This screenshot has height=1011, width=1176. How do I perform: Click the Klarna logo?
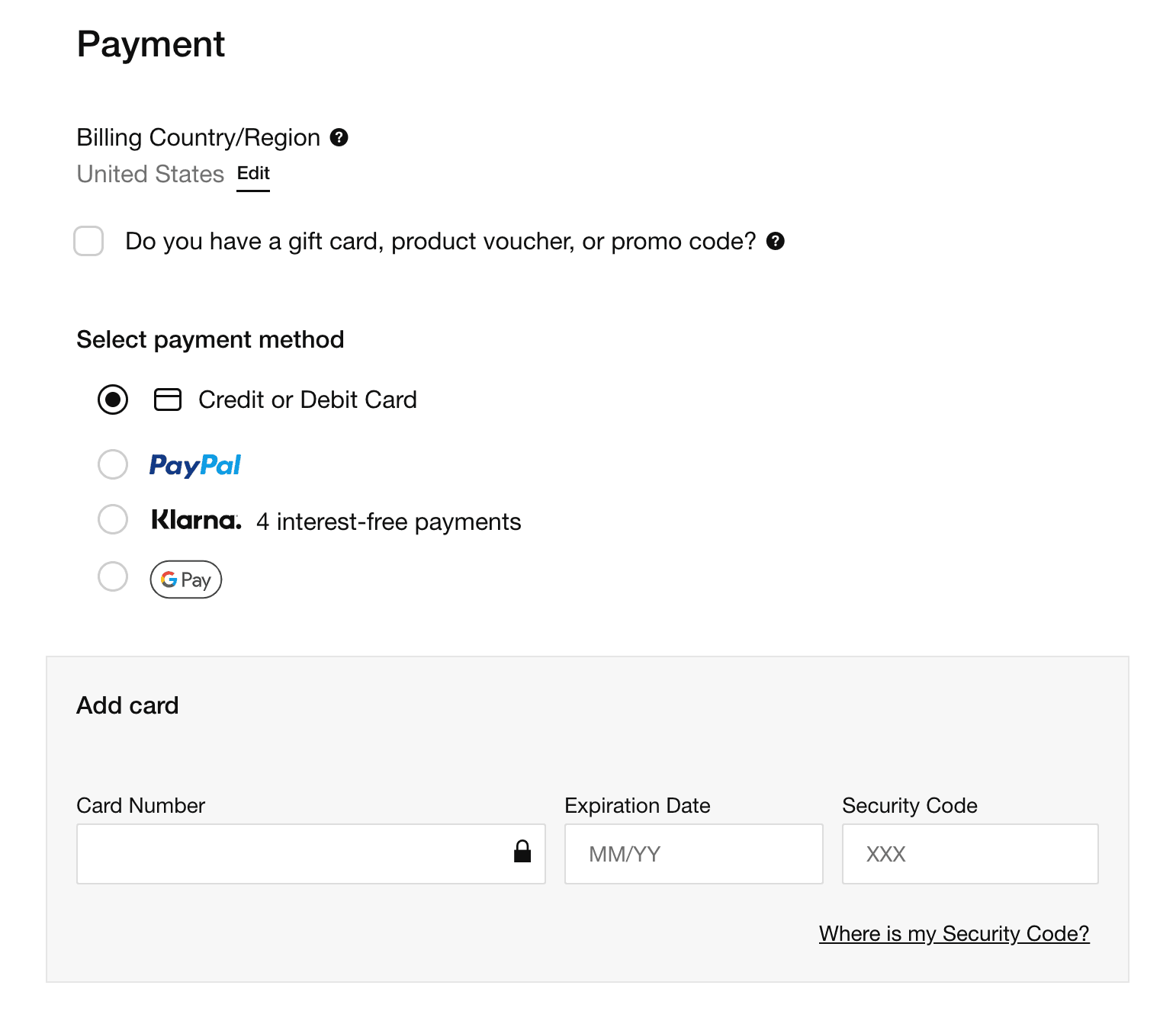point(196,520)
